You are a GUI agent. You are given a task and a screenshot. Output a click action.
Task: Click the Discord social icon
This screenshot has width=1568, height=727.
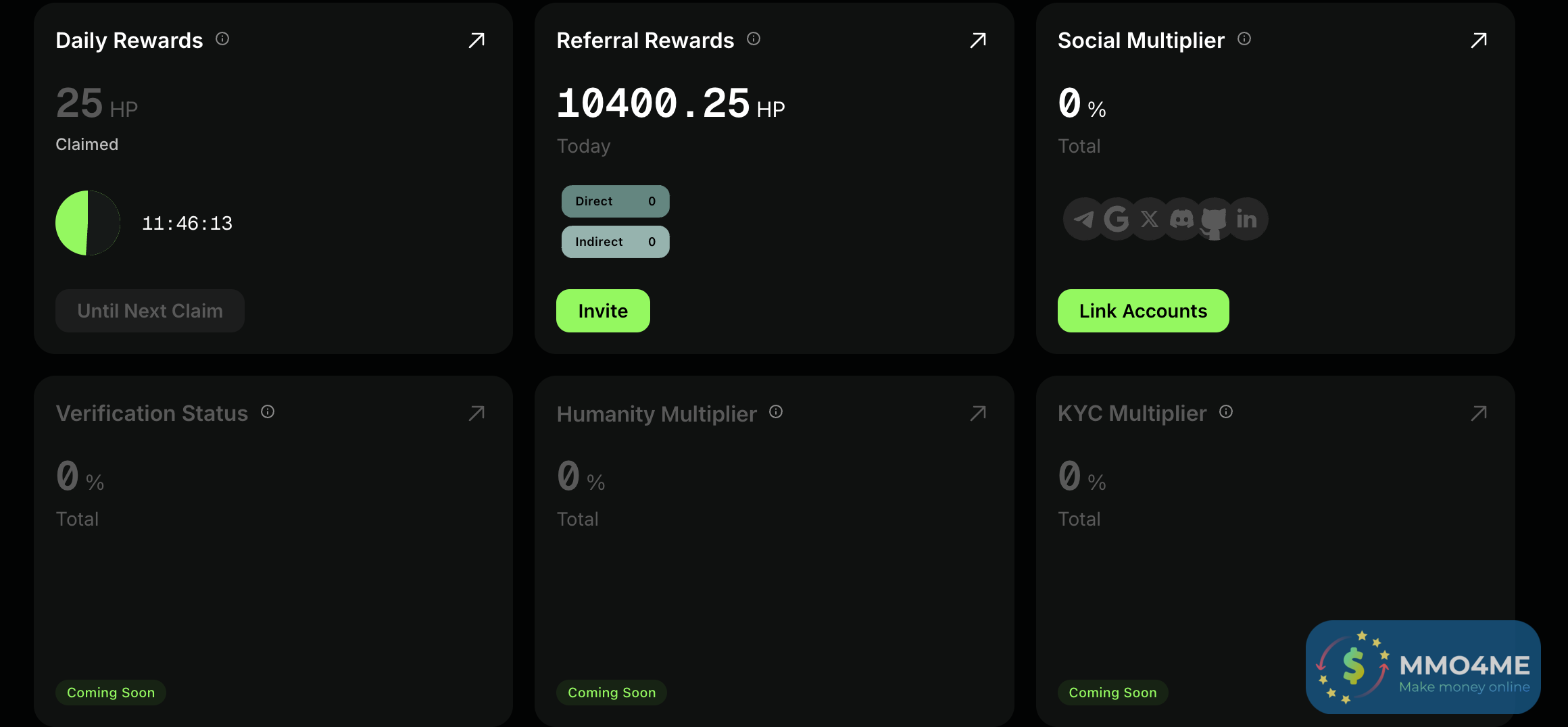1181,219
